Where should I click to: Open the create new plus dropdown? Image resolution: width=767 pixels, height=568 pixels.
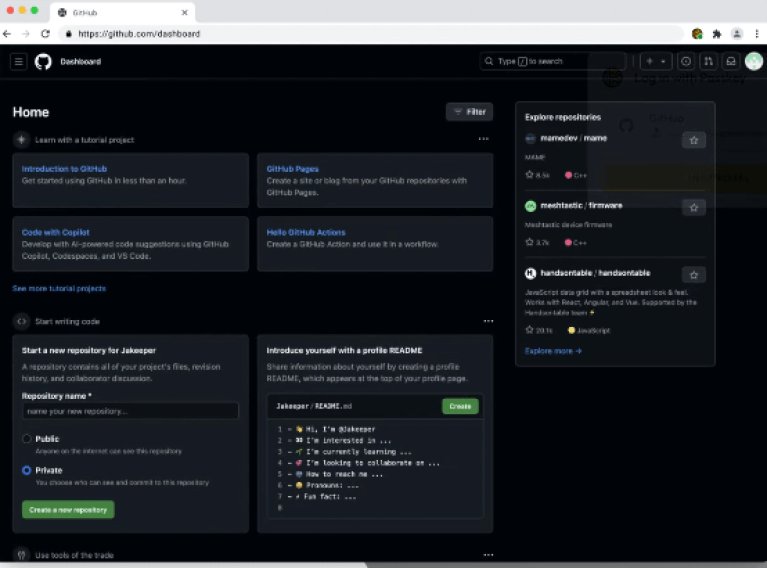(656, 62)
